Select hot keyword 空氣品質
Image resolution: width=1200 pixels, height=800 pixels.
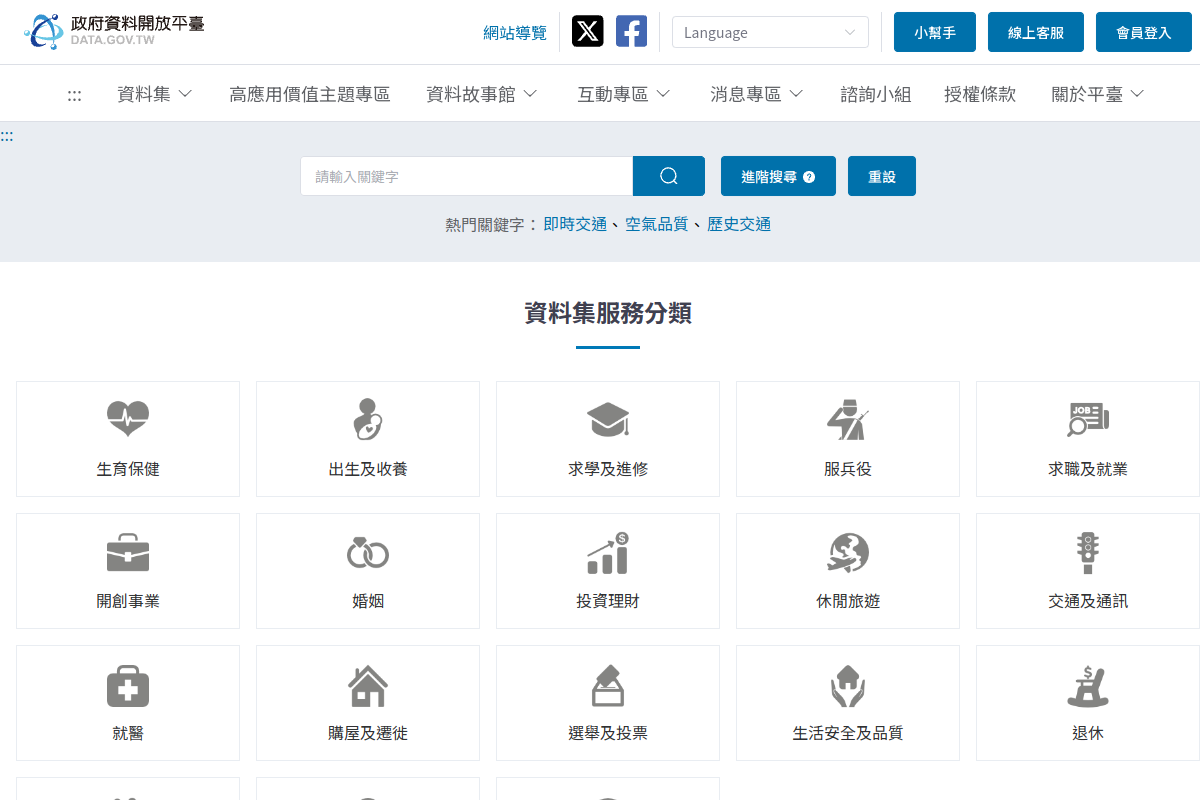pos(657,224)
